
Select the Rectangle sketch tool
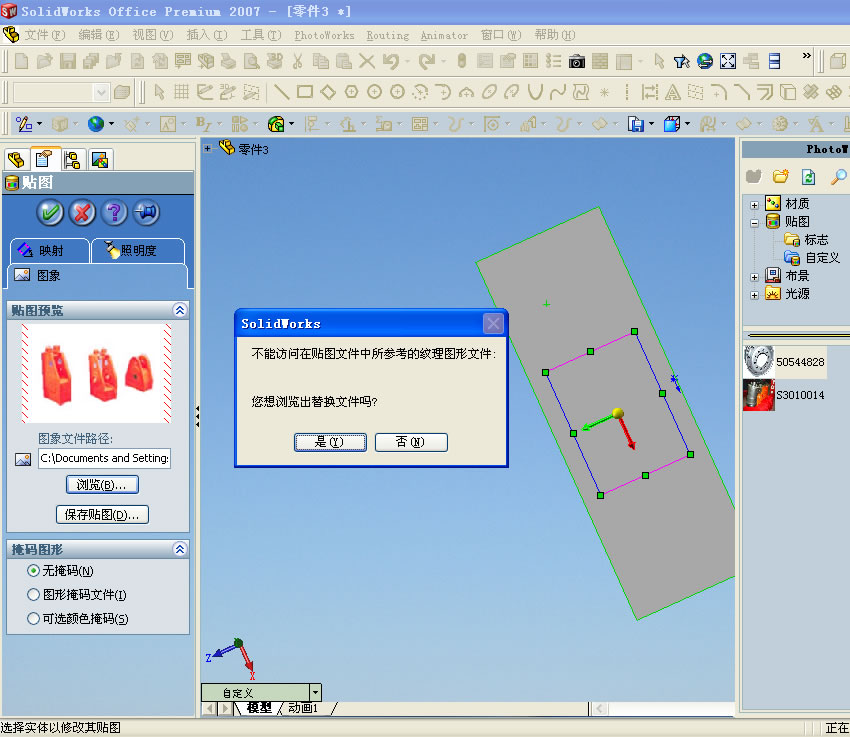[305, 92]
